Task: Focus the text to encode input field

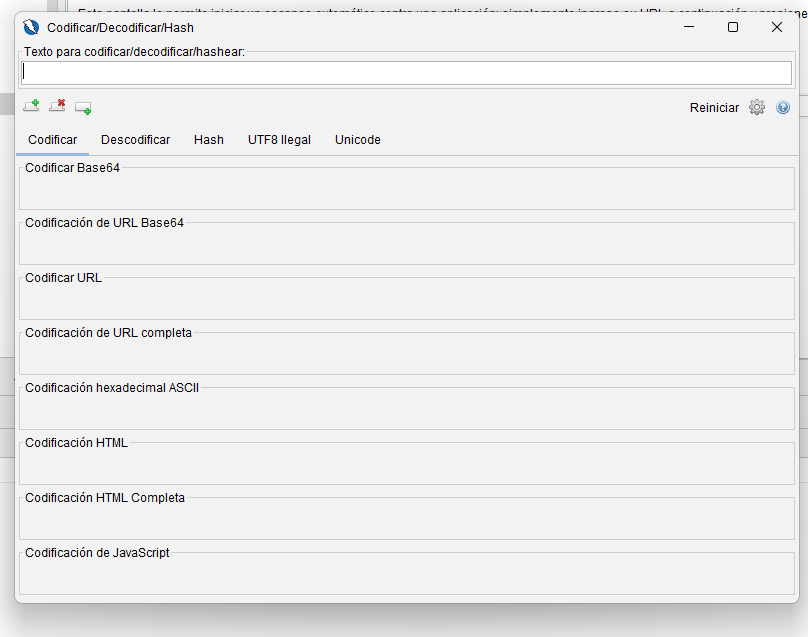Action: pos(406,73)
